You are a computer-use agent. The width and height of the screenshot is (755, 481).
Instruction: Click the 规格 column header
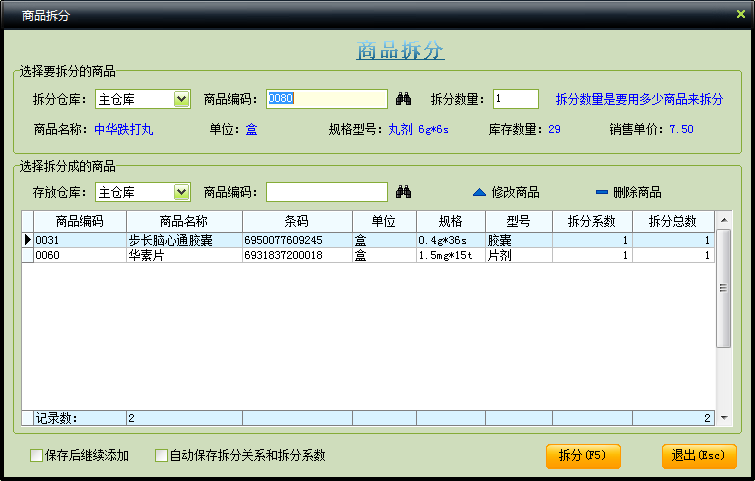451,221
